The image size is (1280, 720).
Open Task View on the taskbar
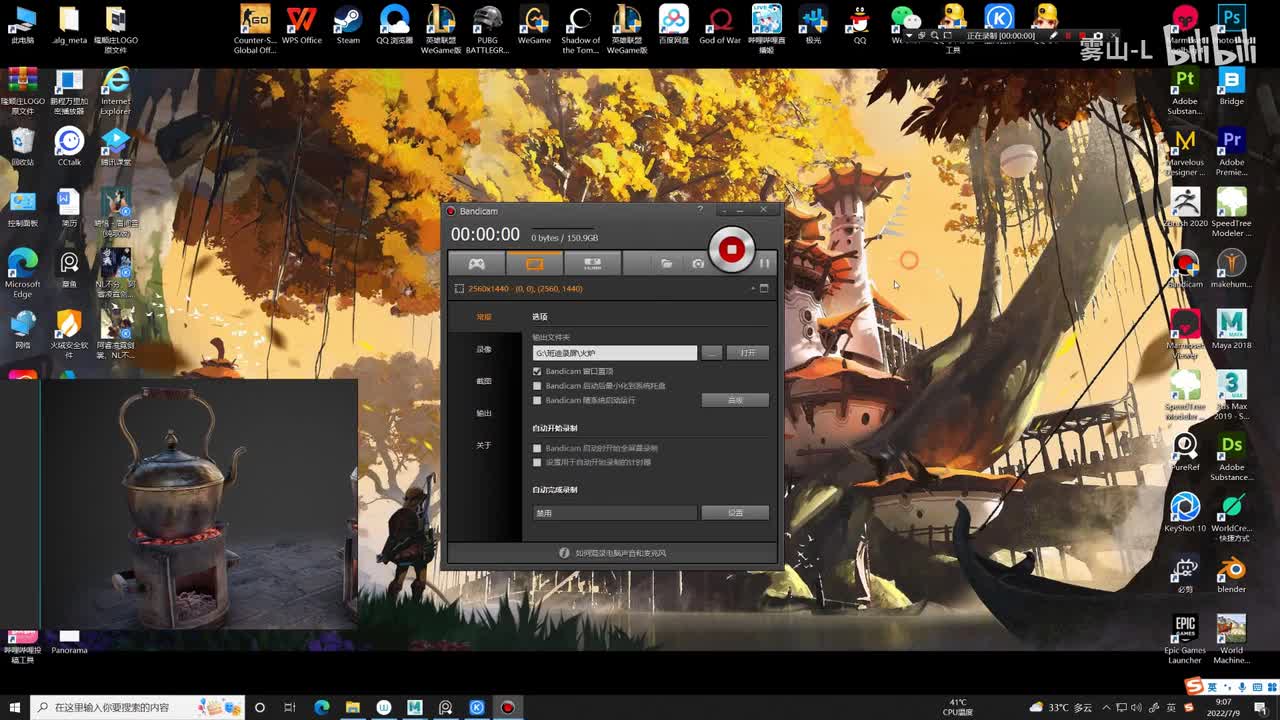pyautogui.click(x=290, y=707)
